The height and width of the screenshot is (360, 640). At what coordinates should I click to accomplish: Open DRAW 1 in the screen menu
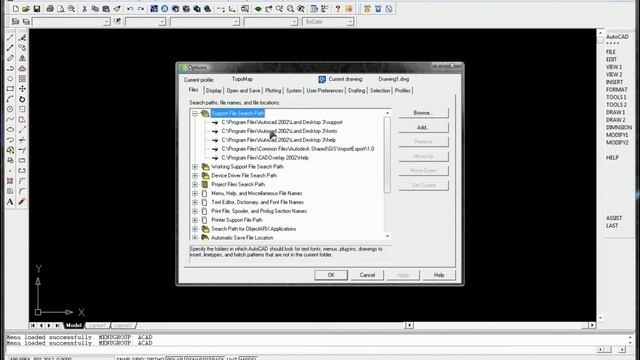coord(615,112)
